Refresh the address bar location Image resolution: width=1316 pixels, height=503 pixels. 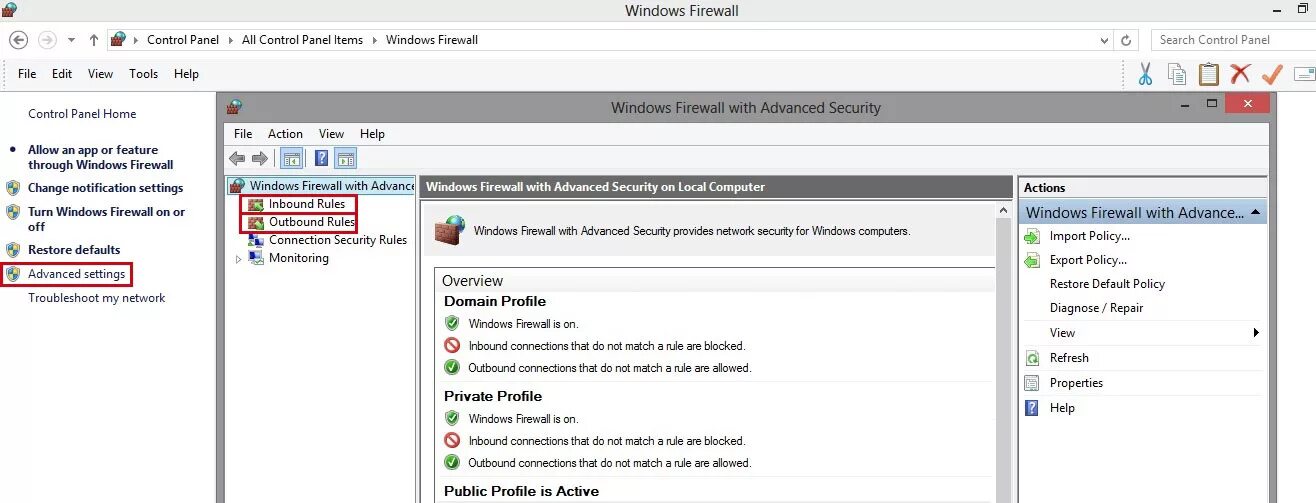point(1127,40)
